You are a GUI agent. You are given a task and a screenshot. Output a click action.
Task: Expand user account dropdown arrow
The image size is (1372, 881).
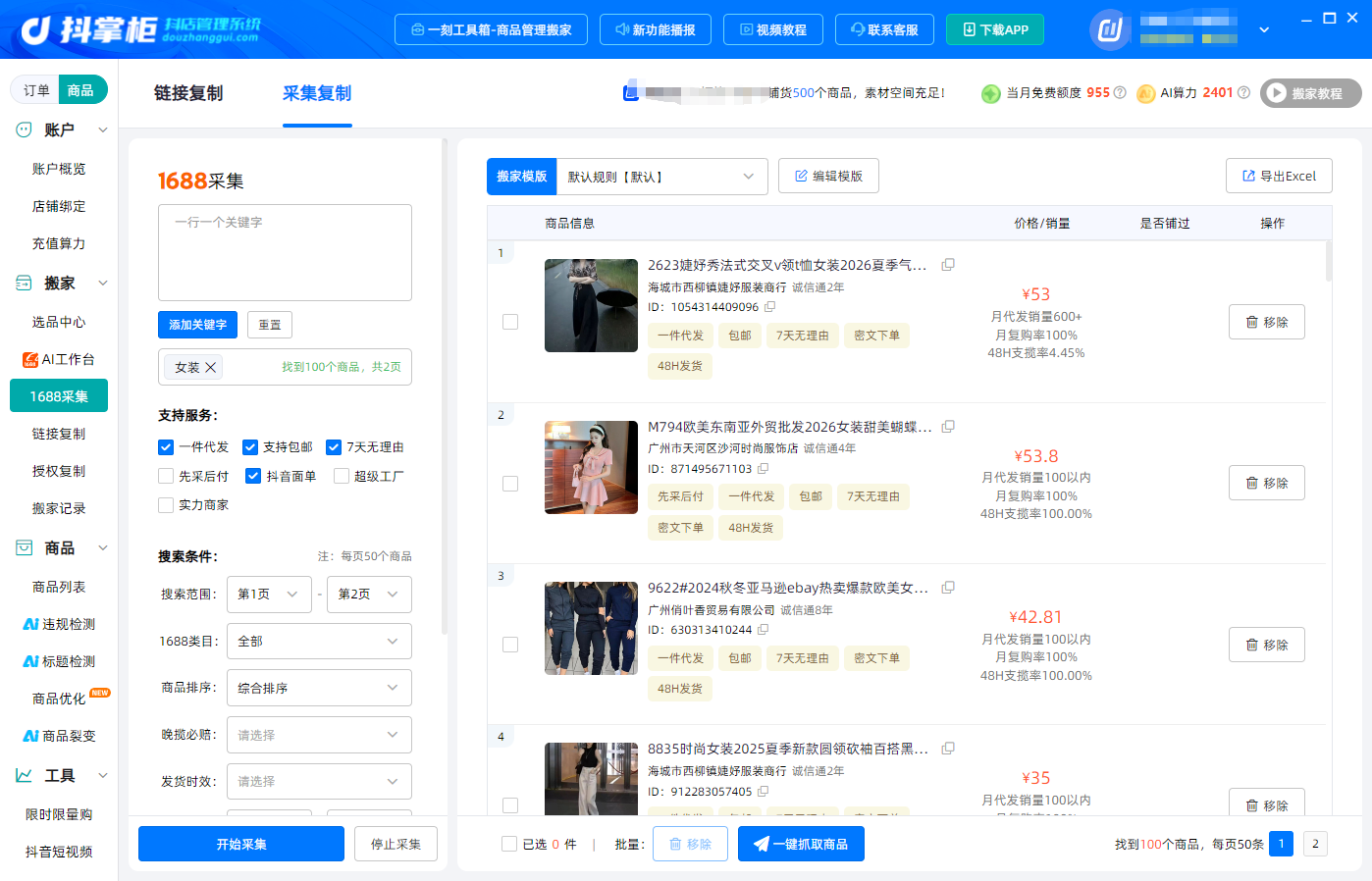[x=1264, y=29]
